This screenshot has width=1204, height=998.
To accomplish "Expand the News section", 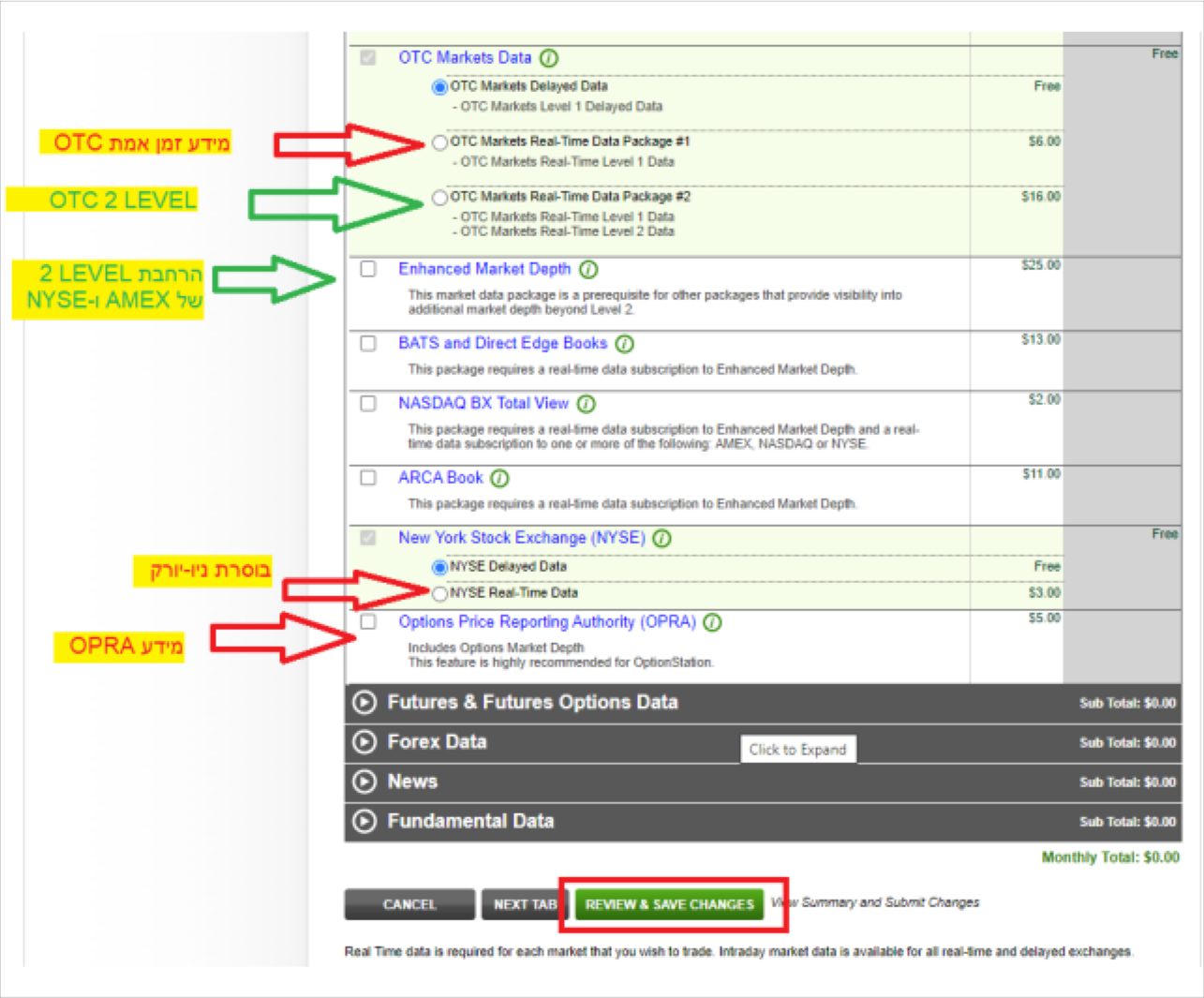I will (364, 782).
